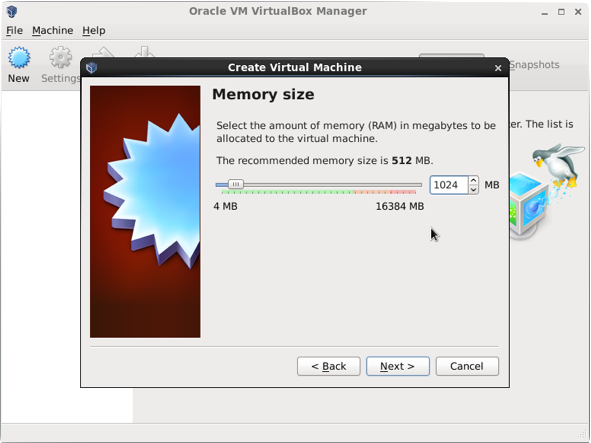
Task: Click the memory slider track near 16384 MB
Action: 416,185
